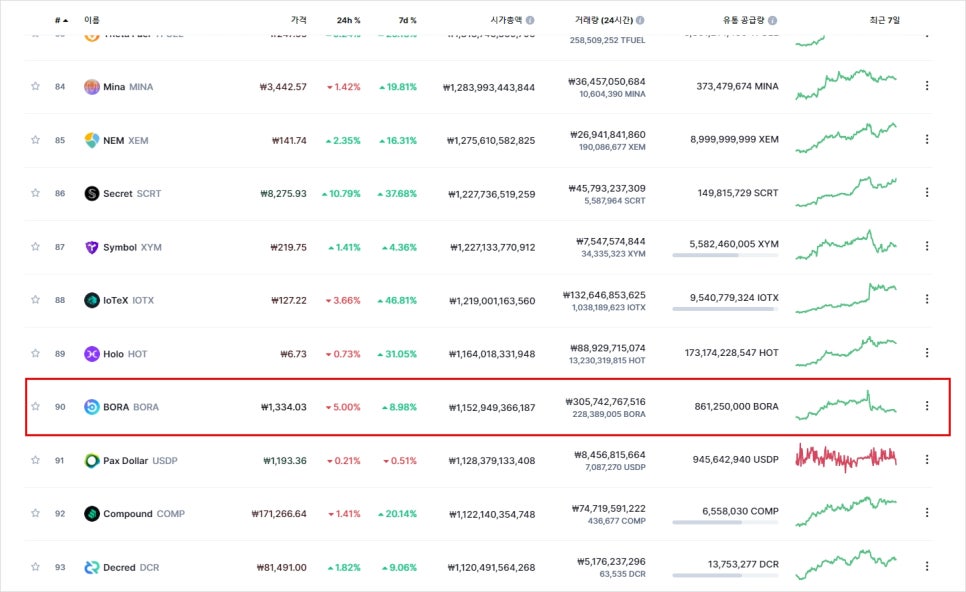Go to the Holo HOT coin page

pos(125,354)
